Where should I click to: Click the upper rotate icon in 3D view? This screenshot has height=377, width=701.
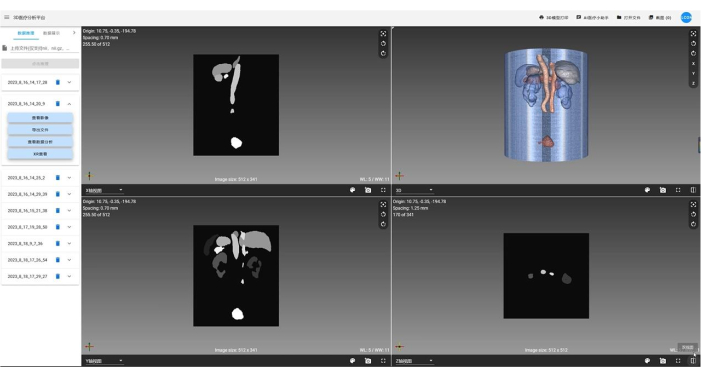point(693,43)
